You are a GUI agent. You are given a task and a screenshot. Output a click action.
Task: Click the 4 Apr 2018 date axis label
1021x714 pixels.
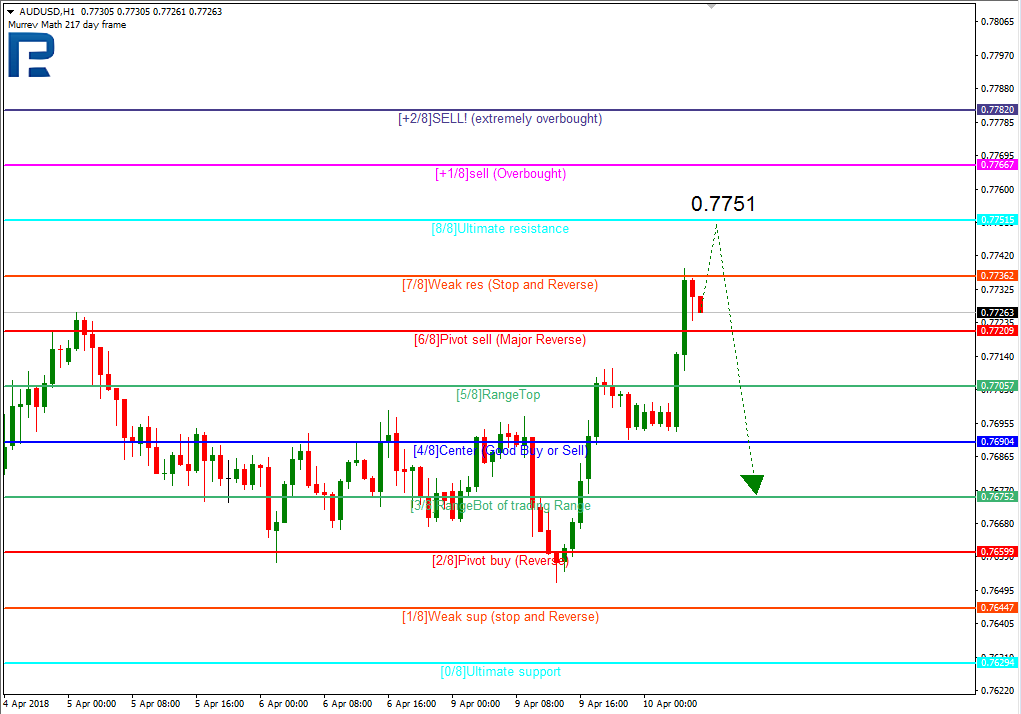pyautogui.click(x=26, y=704)
